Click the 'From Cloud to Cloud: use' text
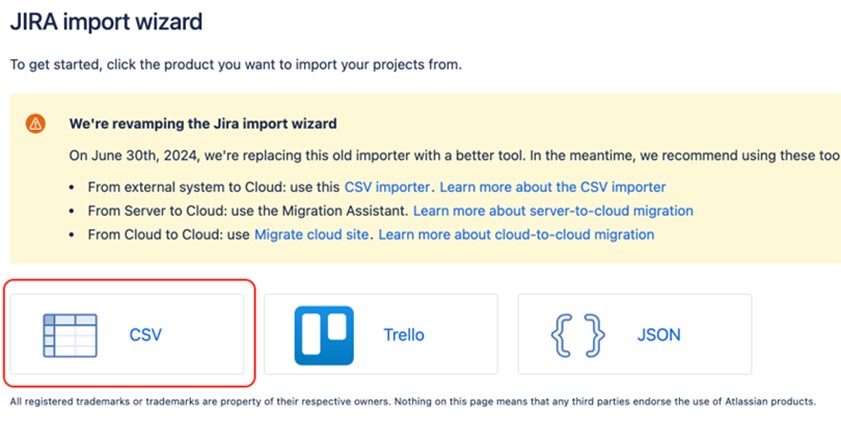841x438 pixels. click(169, 235)
